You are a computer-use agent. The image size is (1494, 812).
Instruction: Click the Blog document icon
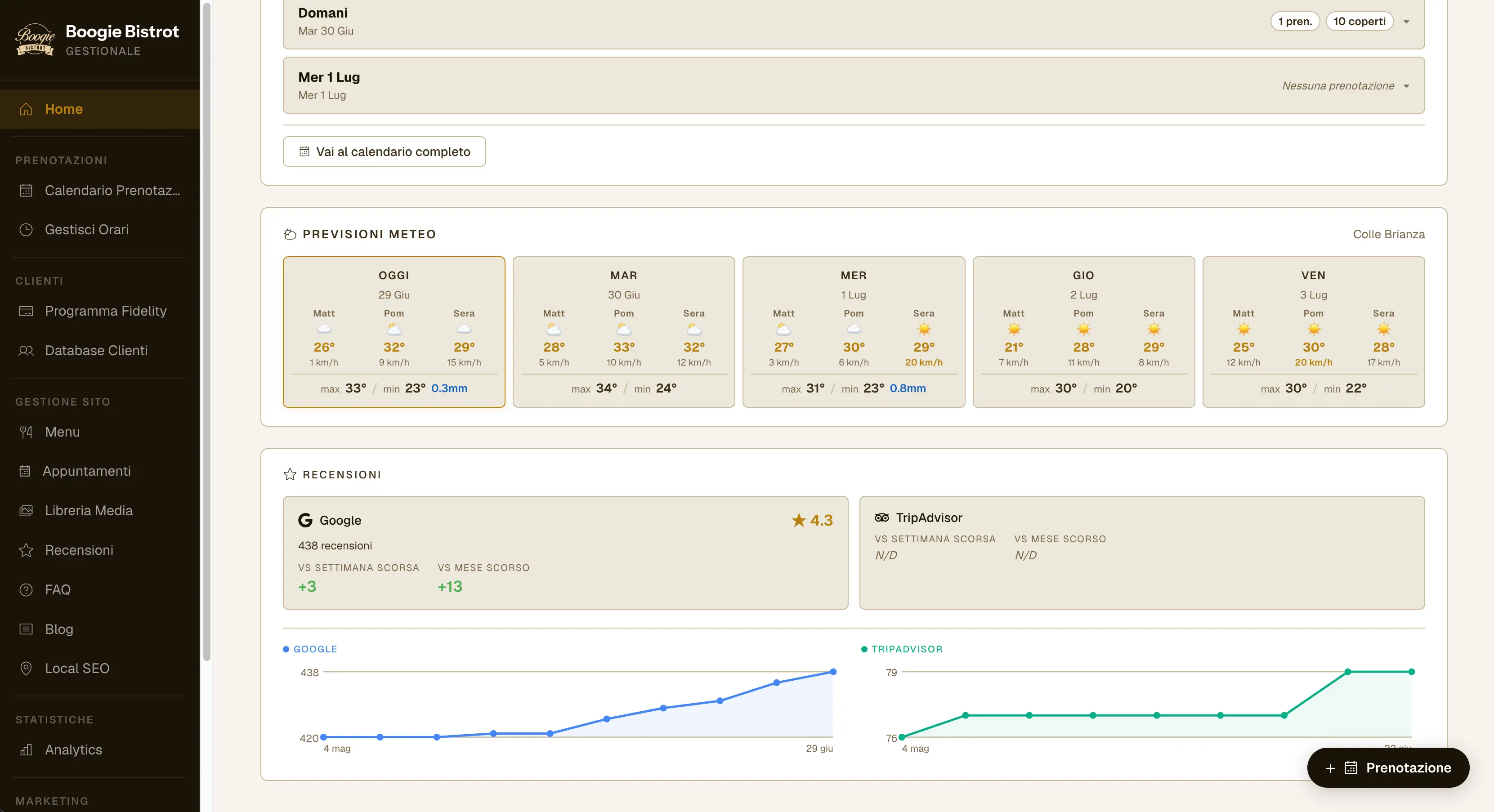click(26, 629)
